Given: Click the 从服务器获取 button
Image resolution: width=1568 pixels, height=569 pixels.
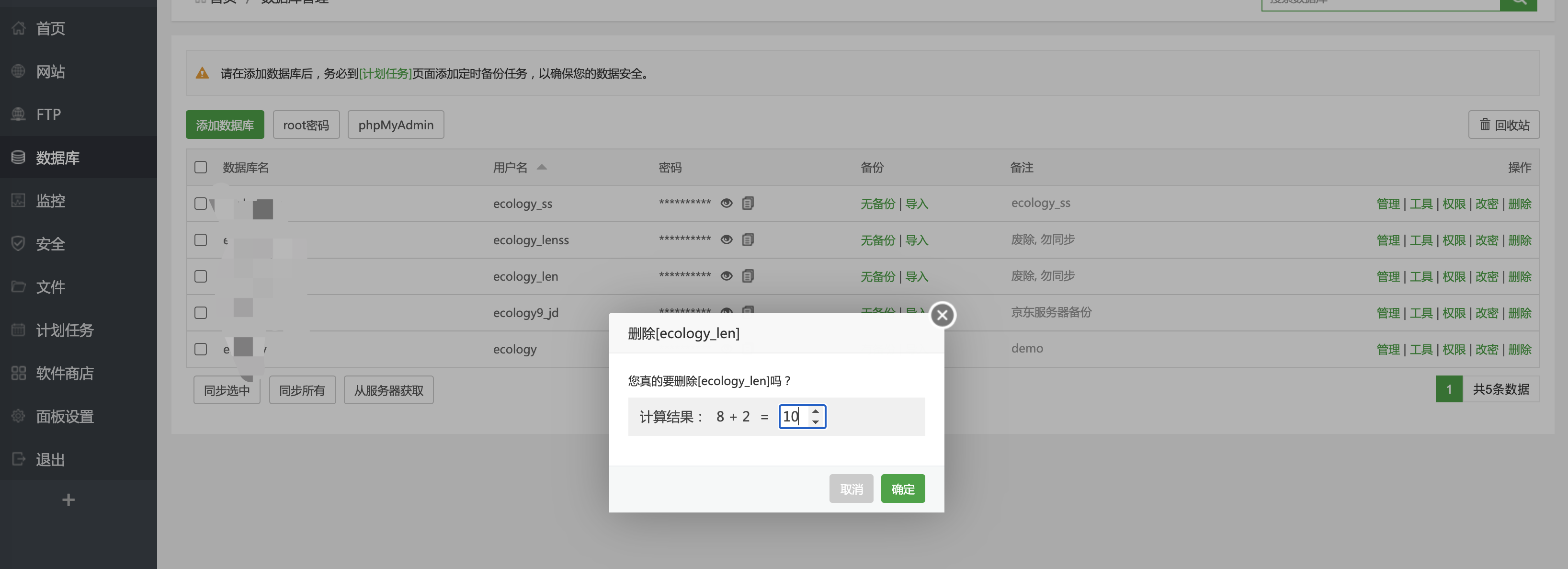Looking at the screenshot, I should point(389,390).
